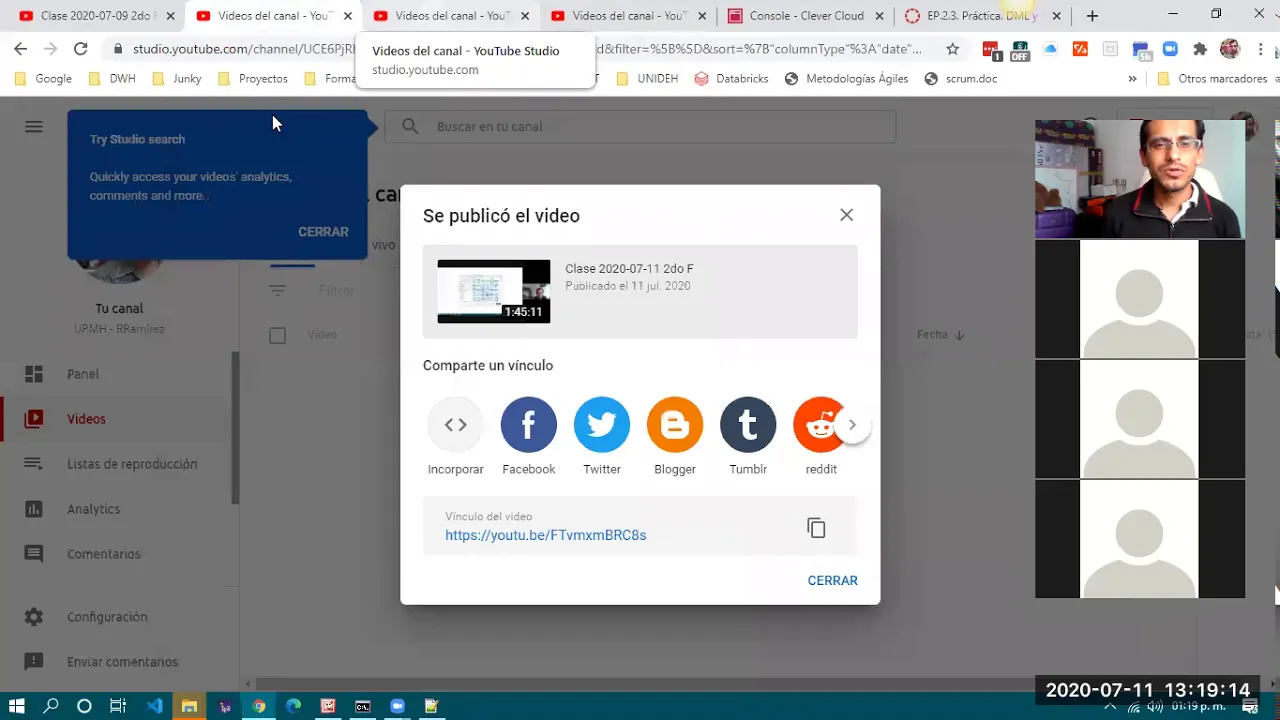Open Windows taskbar search
The height and width of the screenshot is (720, 1280).
51,706
